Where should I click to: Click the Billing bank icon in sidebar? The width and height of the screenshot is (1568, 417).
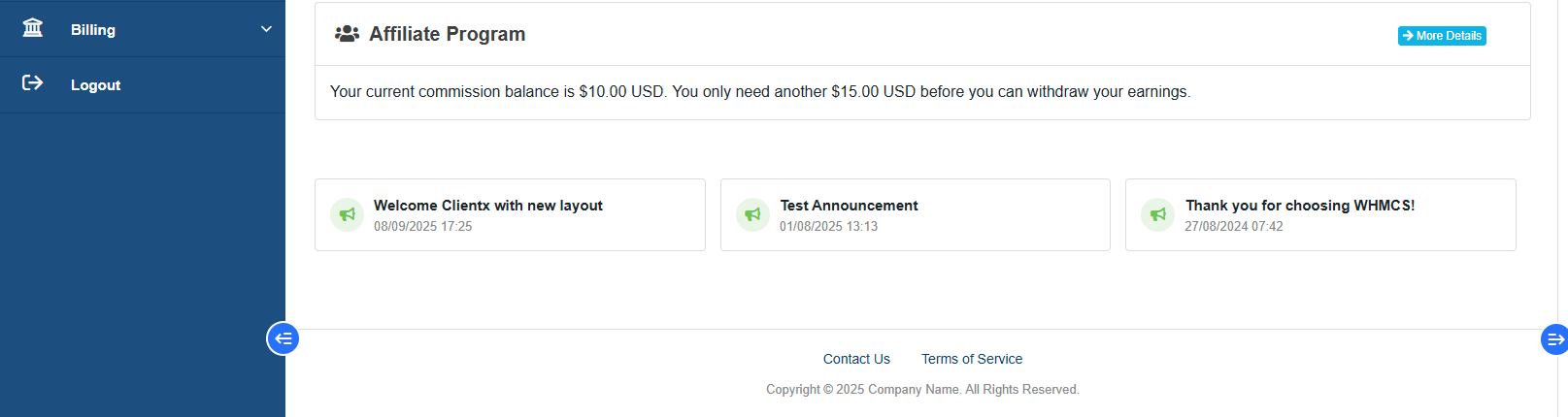(33, 28)
